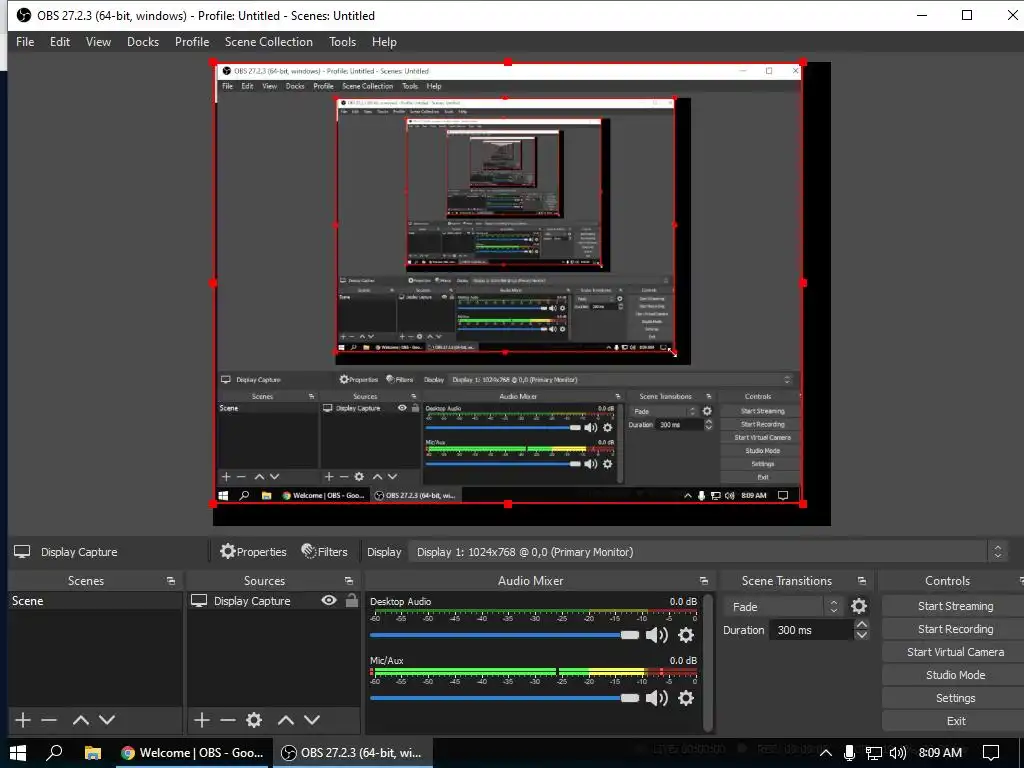
Task: Open the Tools menu
Action: [342, 42]
